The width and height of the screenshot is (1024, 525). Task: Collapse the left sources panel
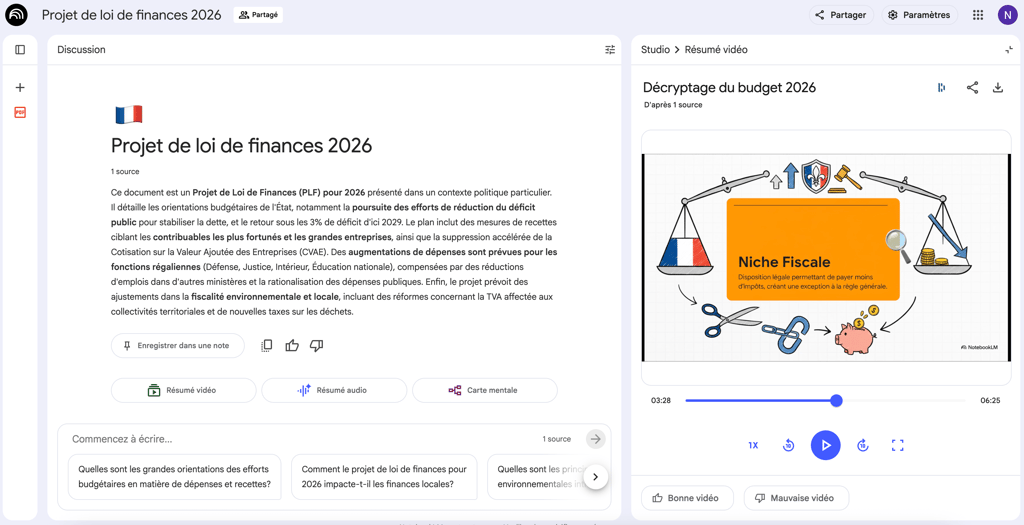click(x=20, y=50)
